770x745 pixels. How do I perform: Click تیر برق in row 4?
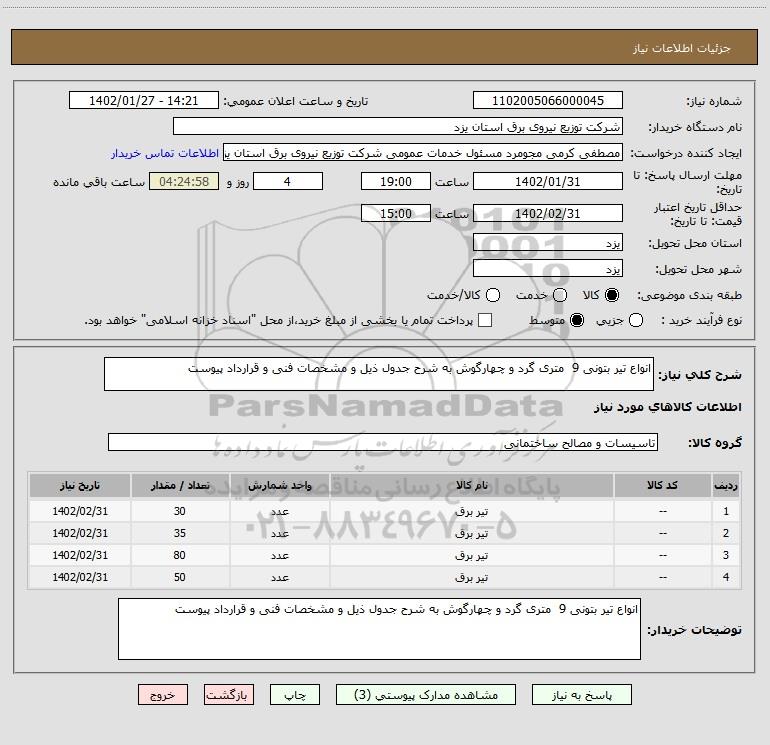pos(471,578)
